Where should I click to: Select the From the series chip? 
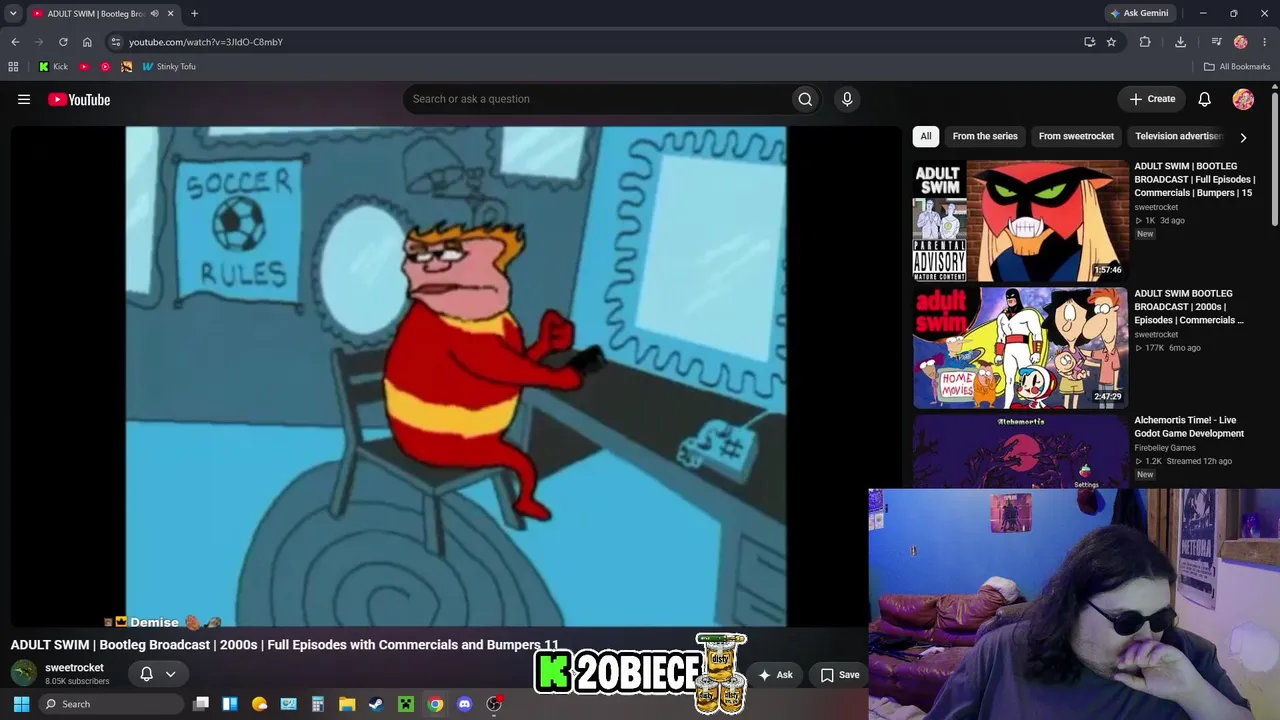985,136
